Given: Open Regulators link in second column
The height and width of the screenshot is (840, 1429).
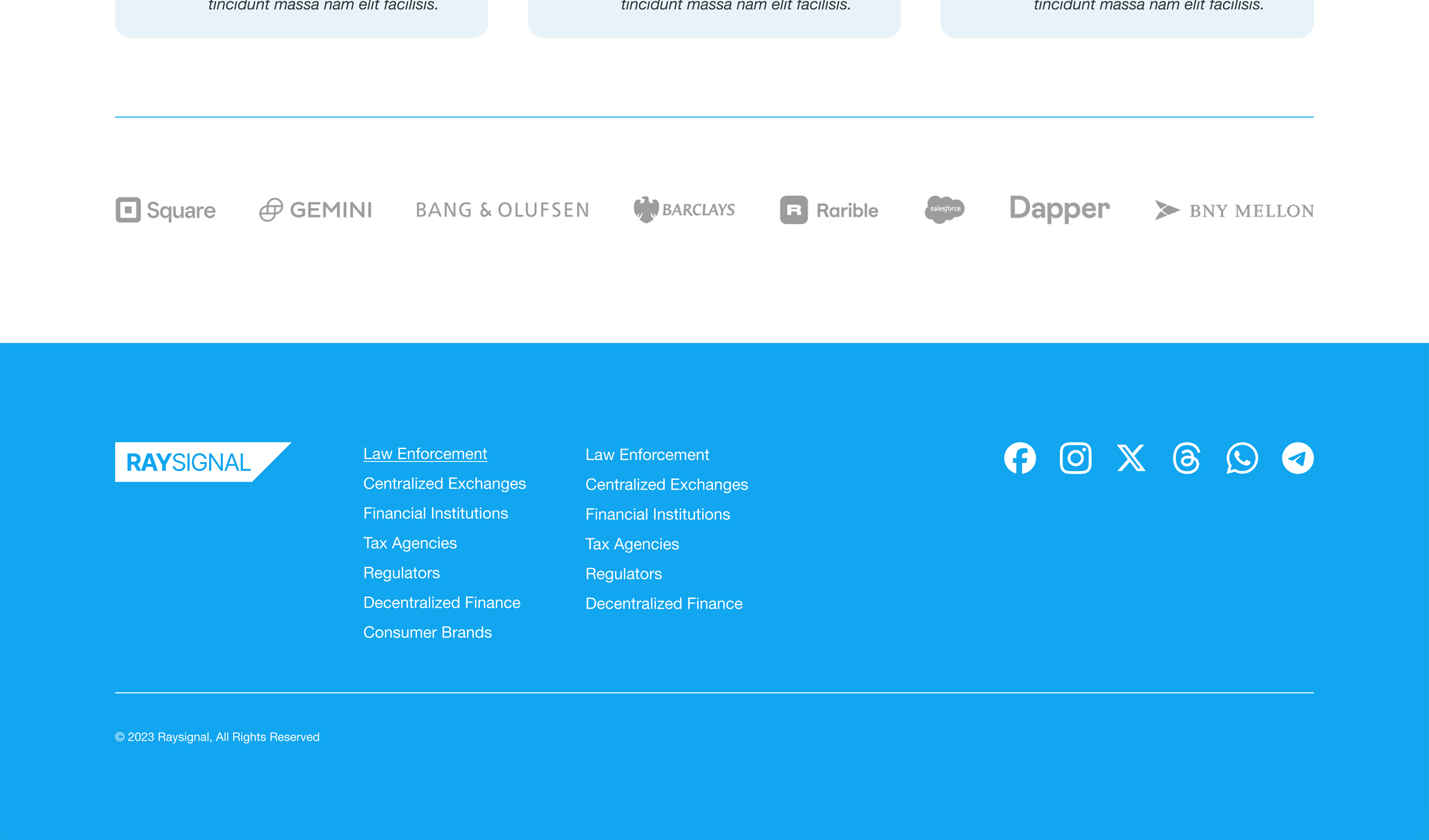Looking at the screenshot, I should [623, 574].
